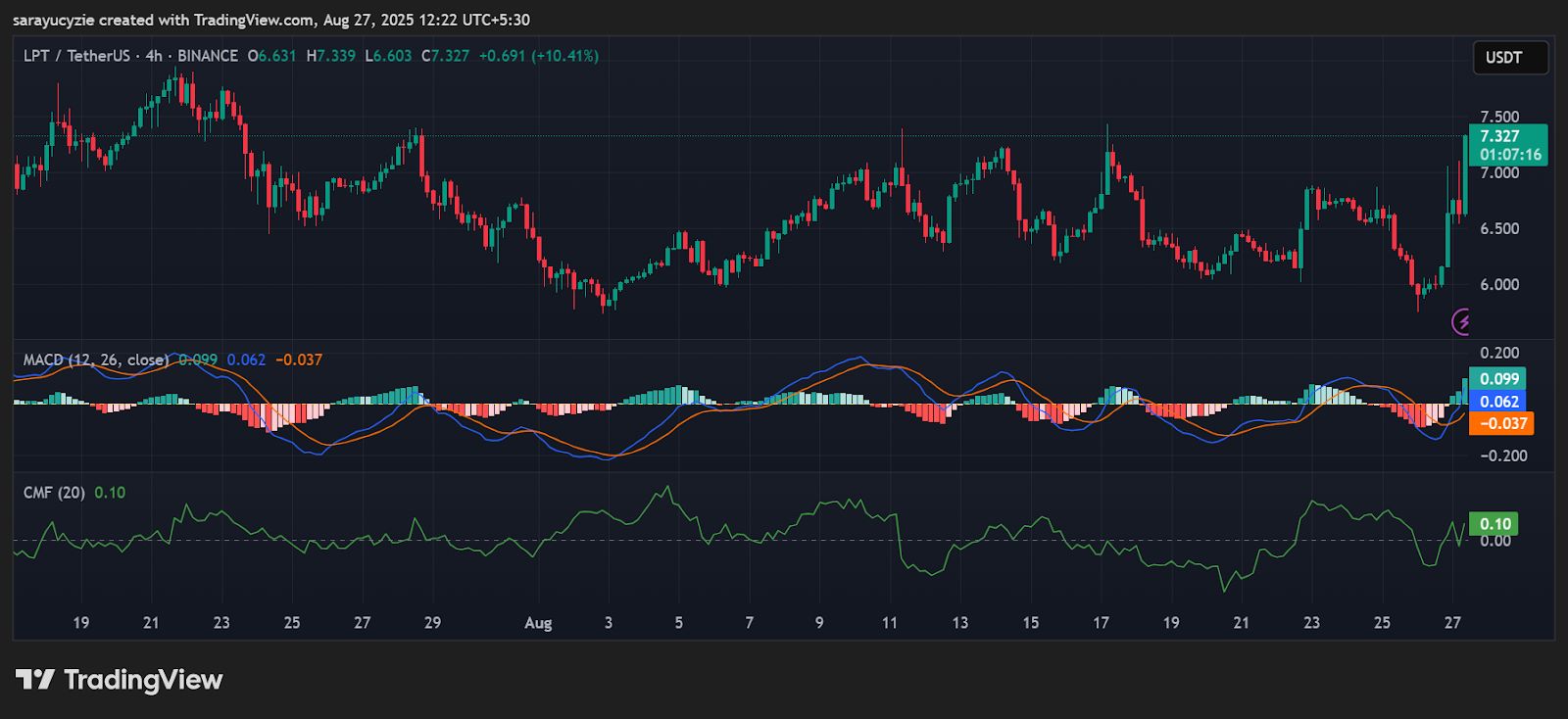The width and height of the screenshot is (1568, 719).
Task: Click the 7.000 price axis label
Action: pos(1499,173)
